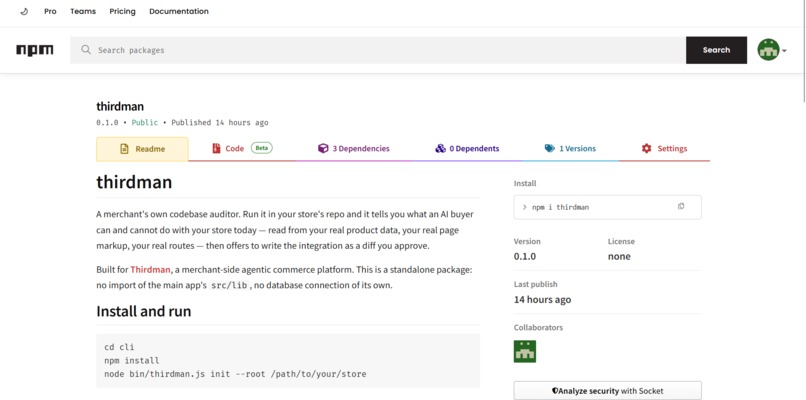Open the 3 Dependencies tab
The image size is (806, 400).
354,149
